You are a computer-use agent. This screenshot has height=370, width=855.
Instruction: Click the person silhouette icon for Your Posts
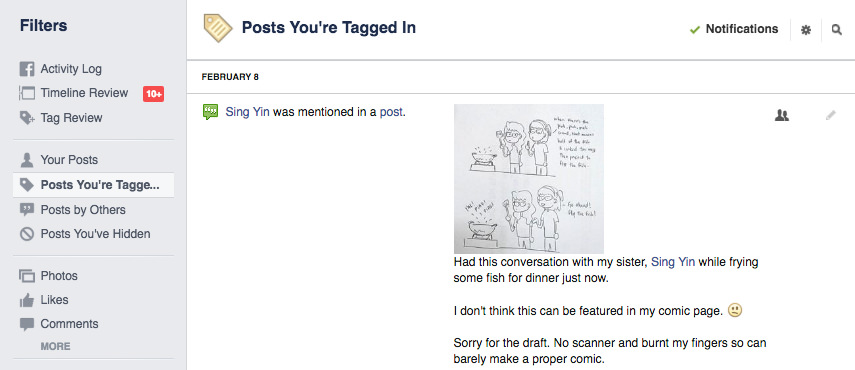27,160
